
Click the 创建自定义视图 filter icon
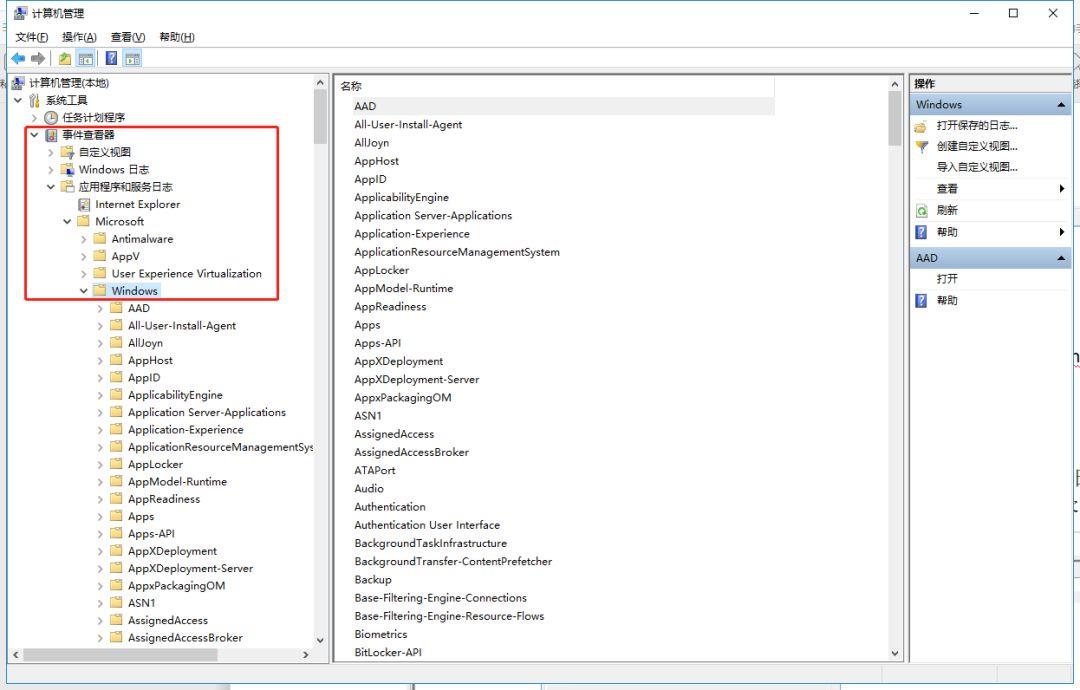point(922,146)
